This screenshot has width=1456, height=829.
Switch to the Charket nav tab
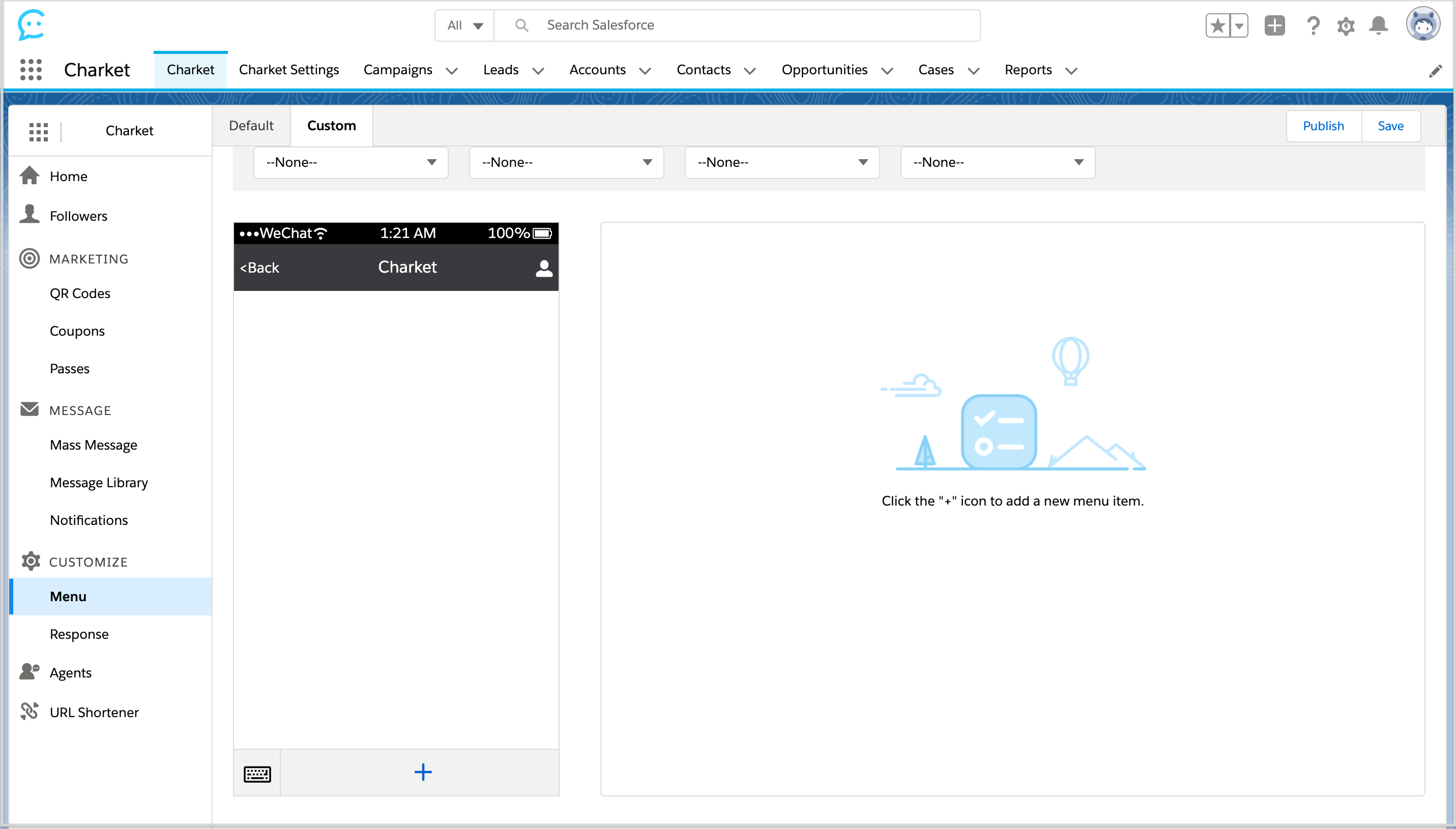pos(191,70)
